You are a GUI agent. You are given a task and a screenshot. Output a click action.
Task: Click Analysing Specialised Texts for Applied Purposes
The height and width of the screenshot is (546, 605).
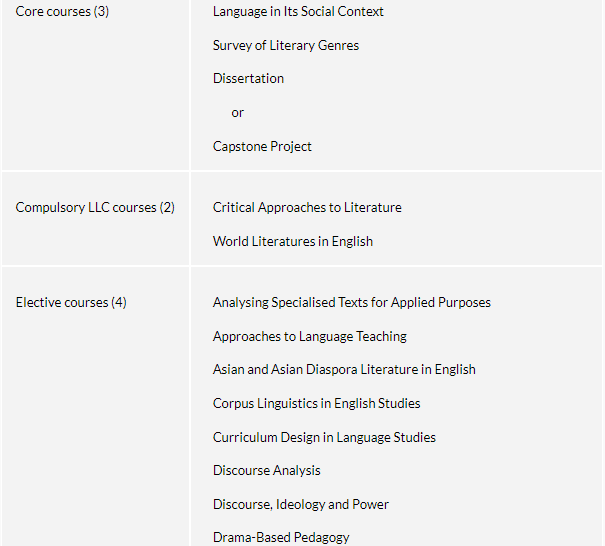point(352,303)
